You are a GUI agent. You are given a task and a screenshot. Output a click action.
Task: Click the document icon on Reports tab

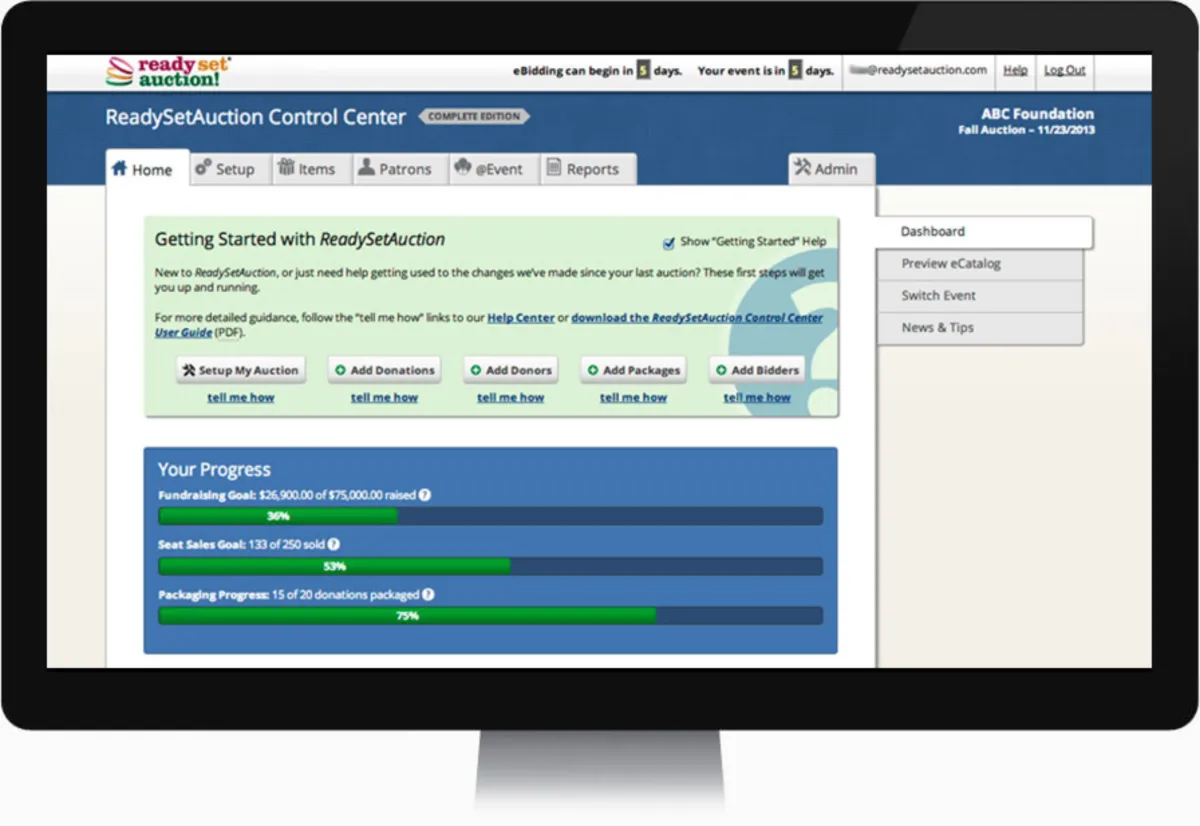click(553, 168)
